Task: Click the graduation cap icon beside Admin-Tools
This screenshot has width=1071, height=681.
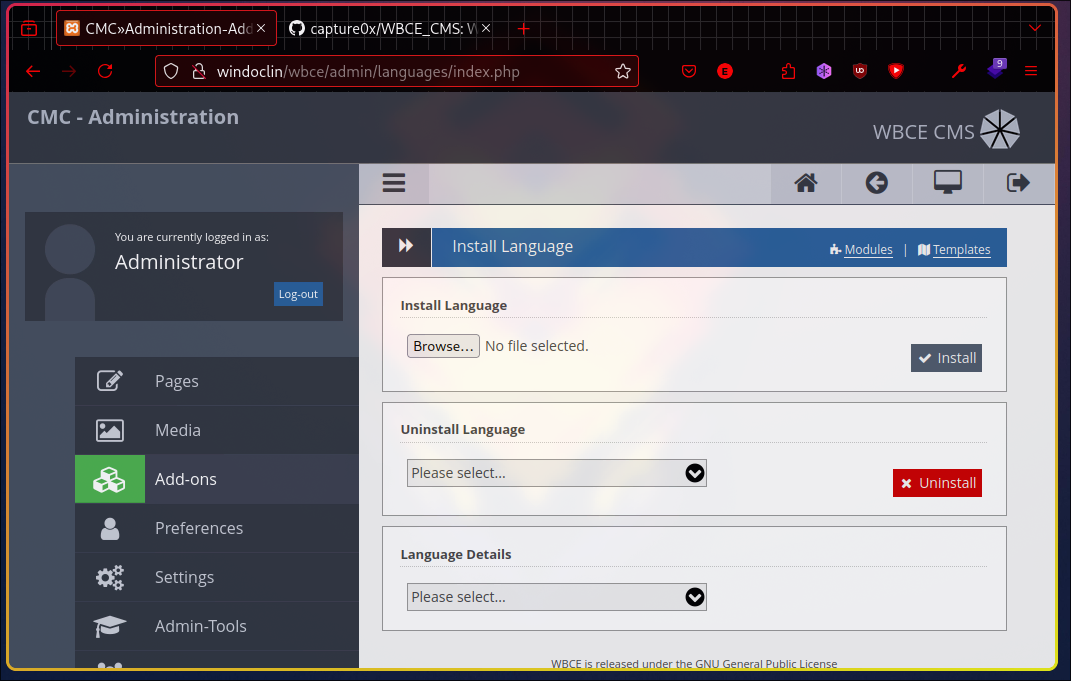Action: pos(110,625)
